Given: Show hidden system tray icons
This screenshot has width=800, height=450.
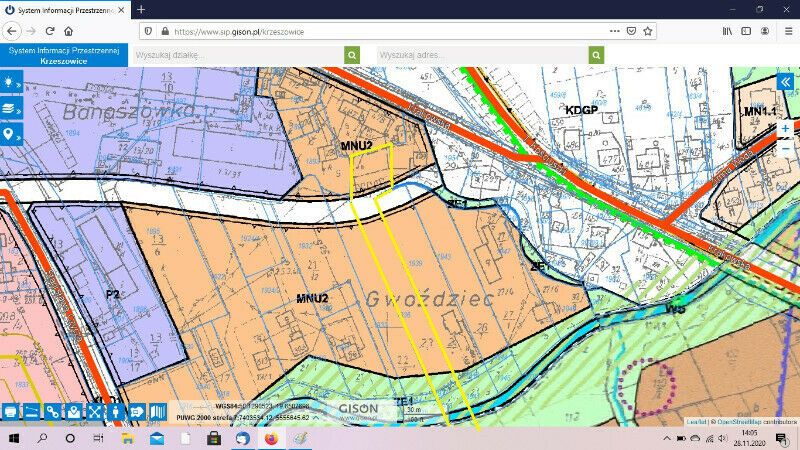Looking at the screenshot, I should (x=667, y=438).
